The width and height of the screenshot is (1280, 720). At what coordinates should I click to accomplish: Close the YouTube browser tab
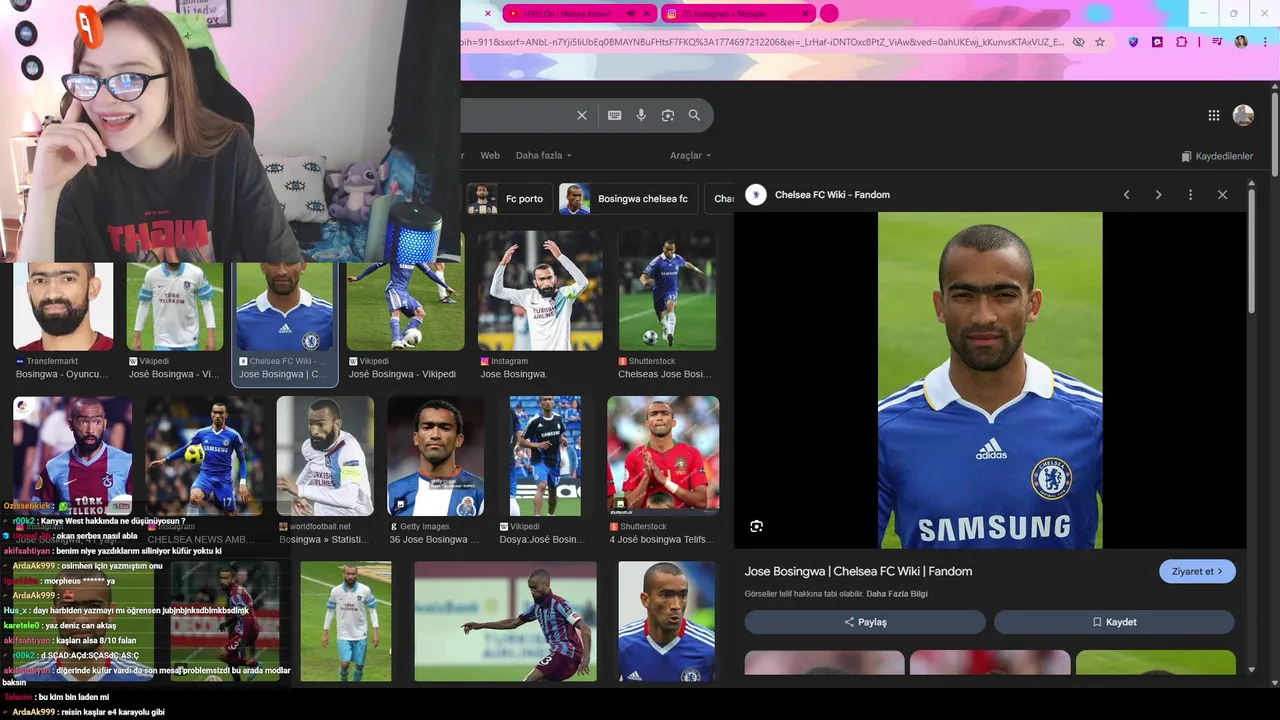647,14
